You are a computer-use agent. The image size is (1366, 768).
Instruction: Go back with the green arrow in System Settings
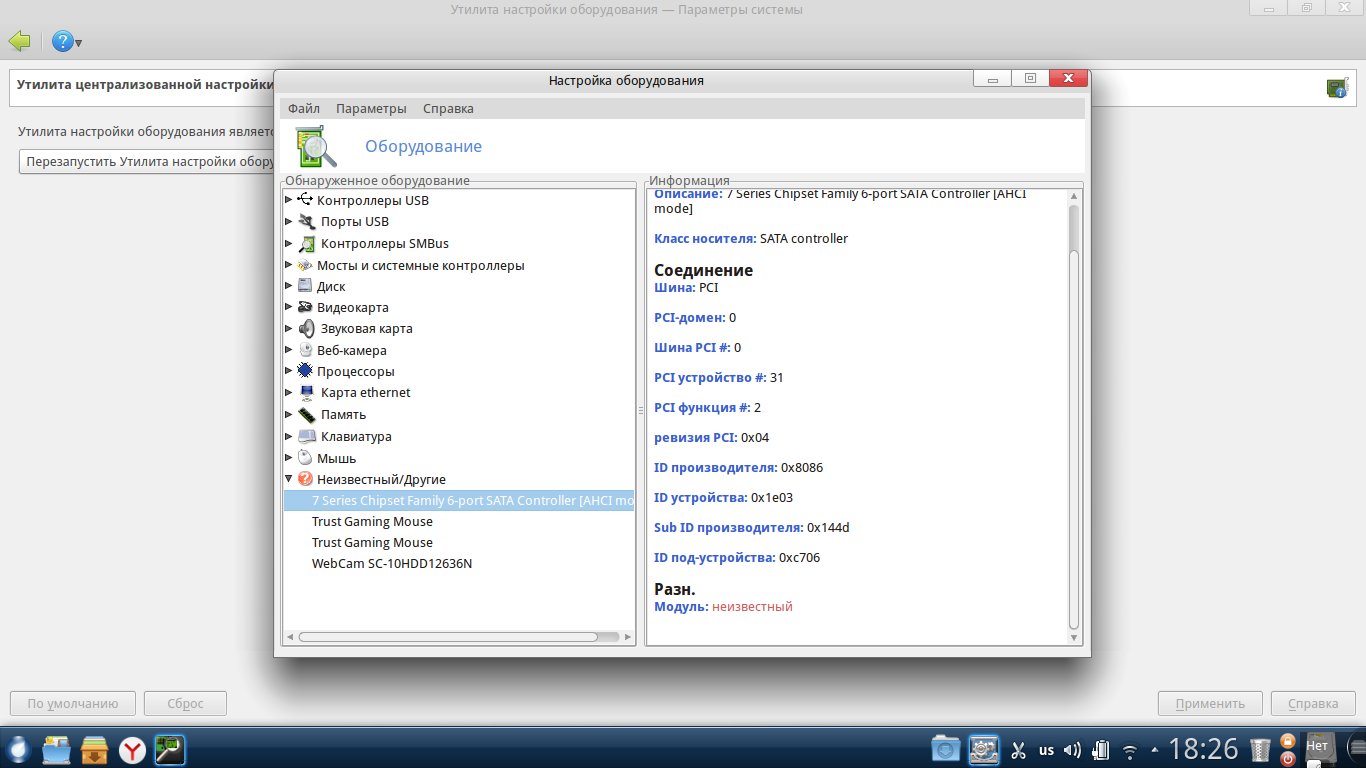pos(19,41)
